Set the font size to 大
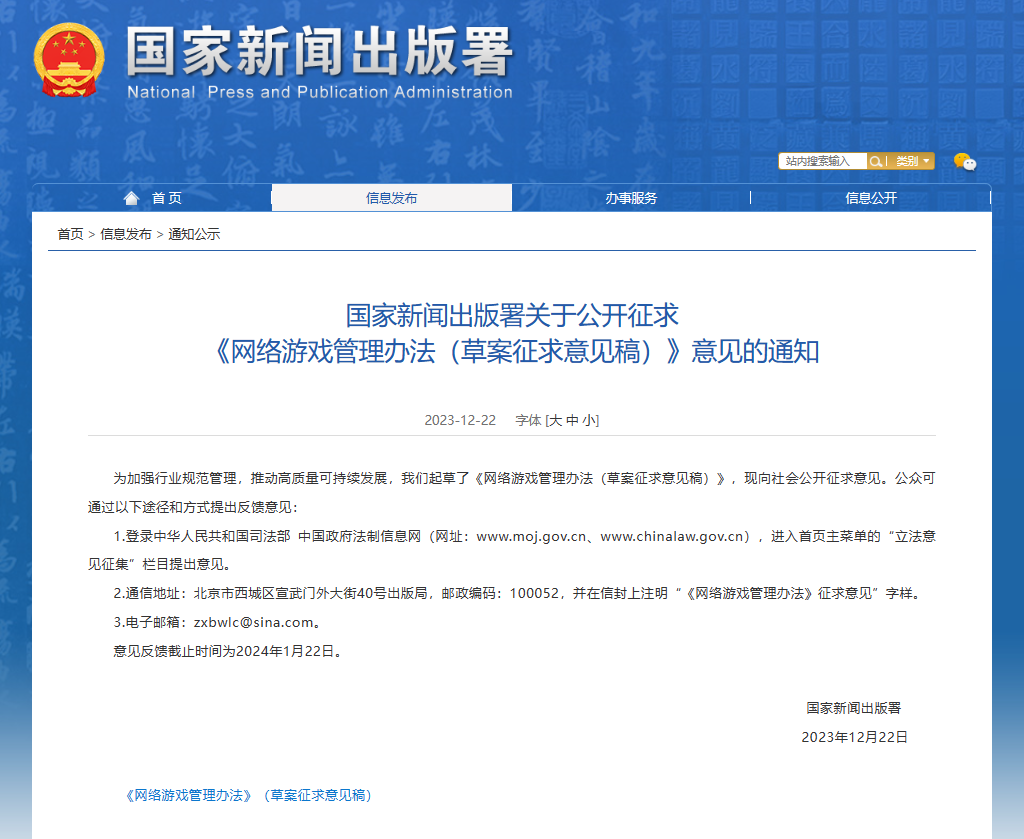Image resolution: width=1024 pixels, height=839 pixels. point(555,420)
